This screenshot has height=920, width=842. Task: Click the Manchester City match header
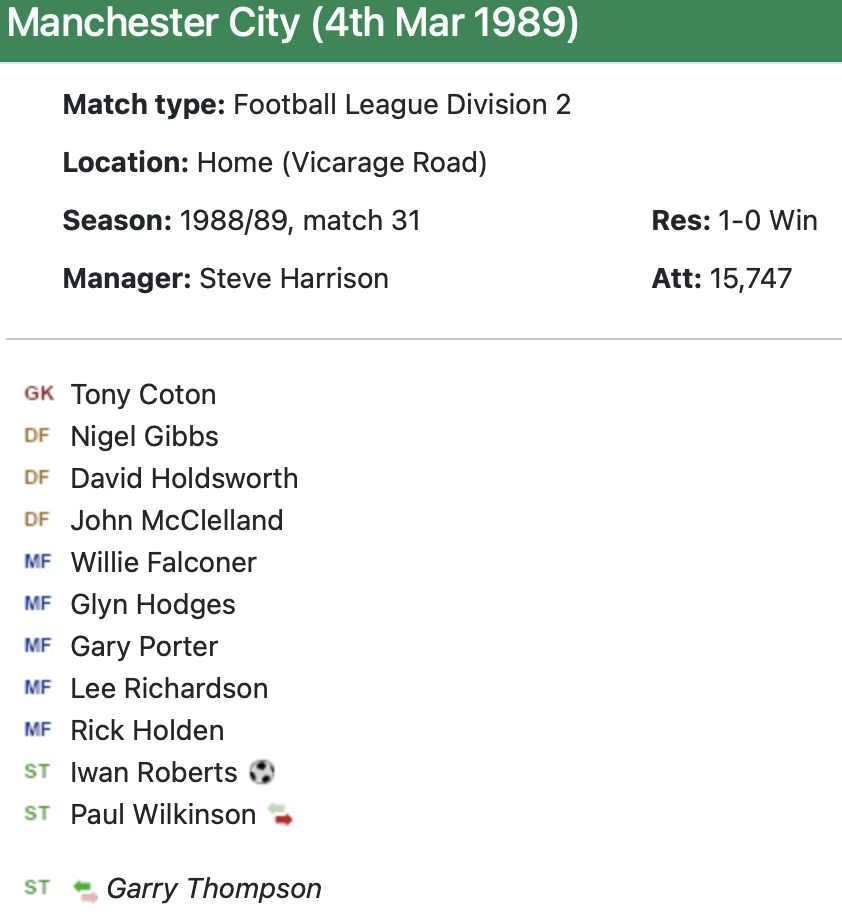coord(293,24)
